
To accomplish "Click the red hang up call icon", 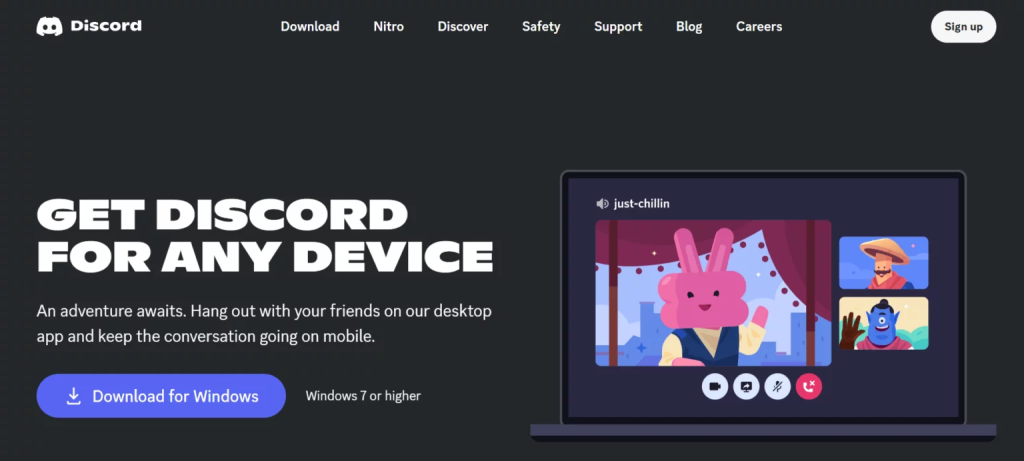I will click(x=808, y=387).
